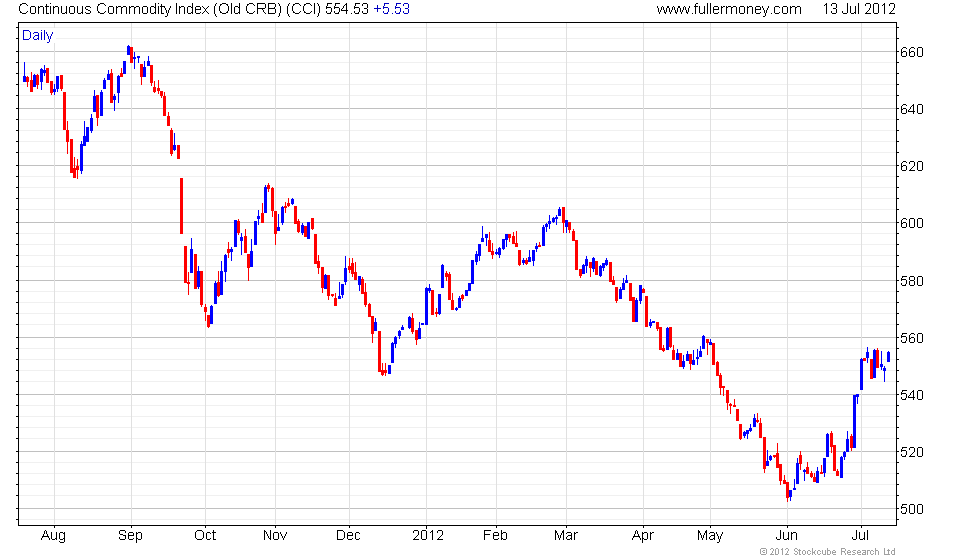
Task: Click the date label '13 Jul 2012'
Action: (x=859, y=9)
